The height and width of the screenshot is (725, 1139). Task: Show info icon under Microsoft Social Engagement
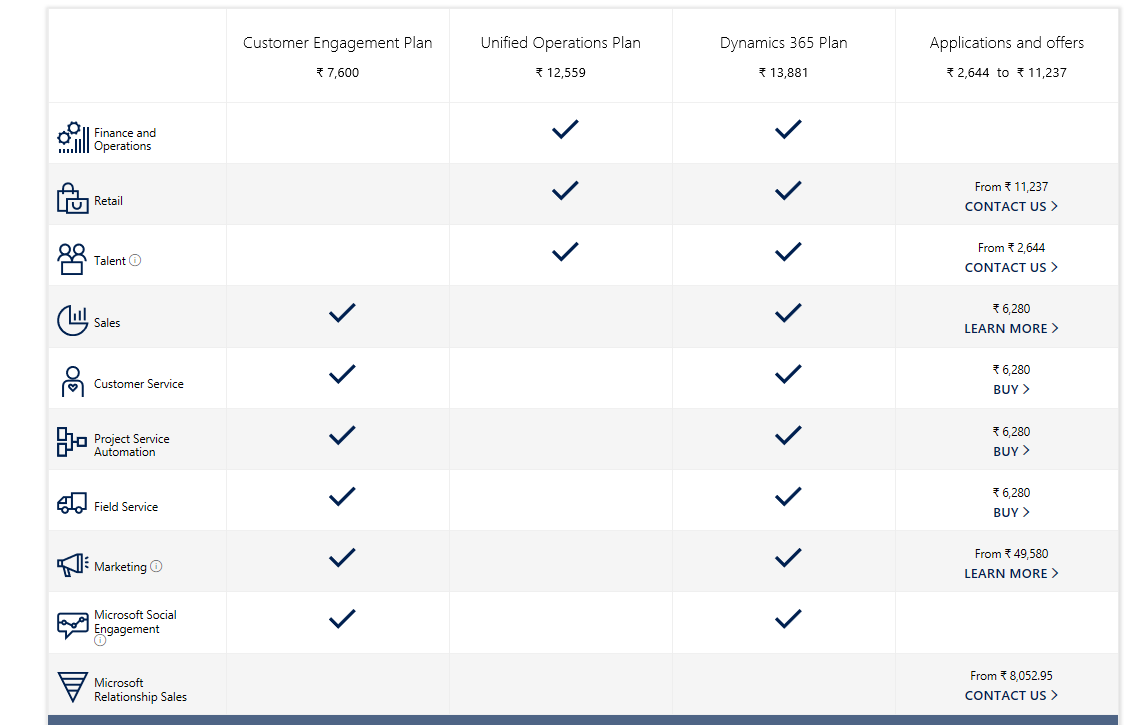[x=100, y=641]
